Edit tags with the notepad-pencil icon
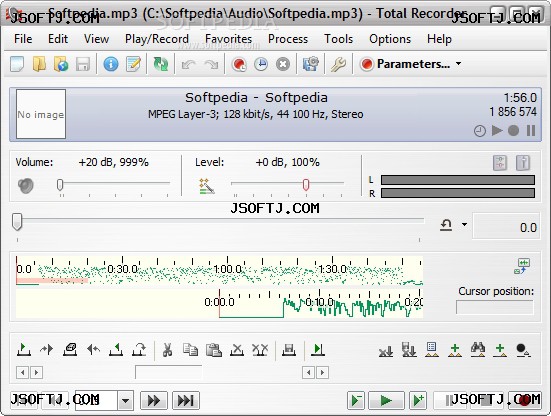This screenshot has height=416, width=551. (x=133, y=64)
